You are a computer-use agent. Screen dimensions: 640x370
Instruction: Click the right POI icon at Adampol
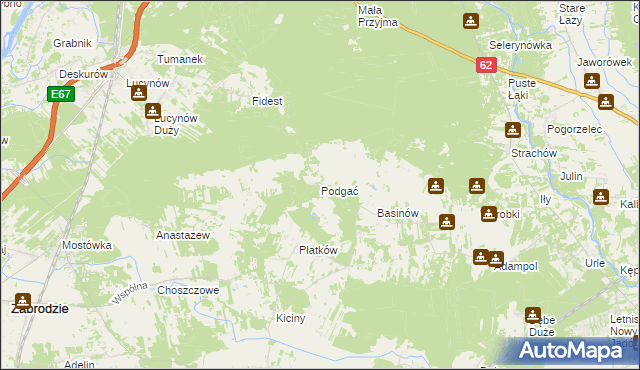496,259
